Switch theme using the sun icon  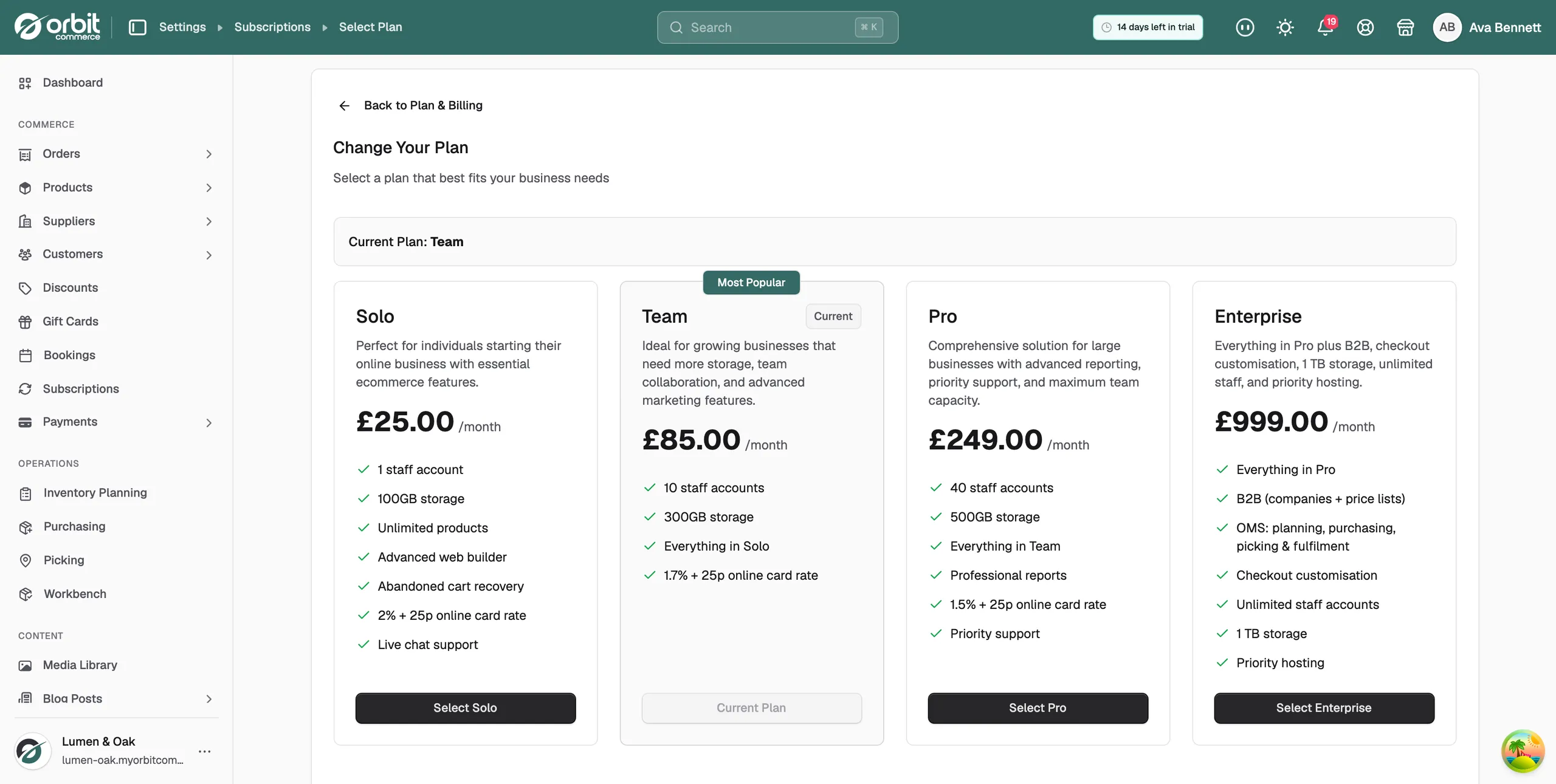[x=1285, y=27]
